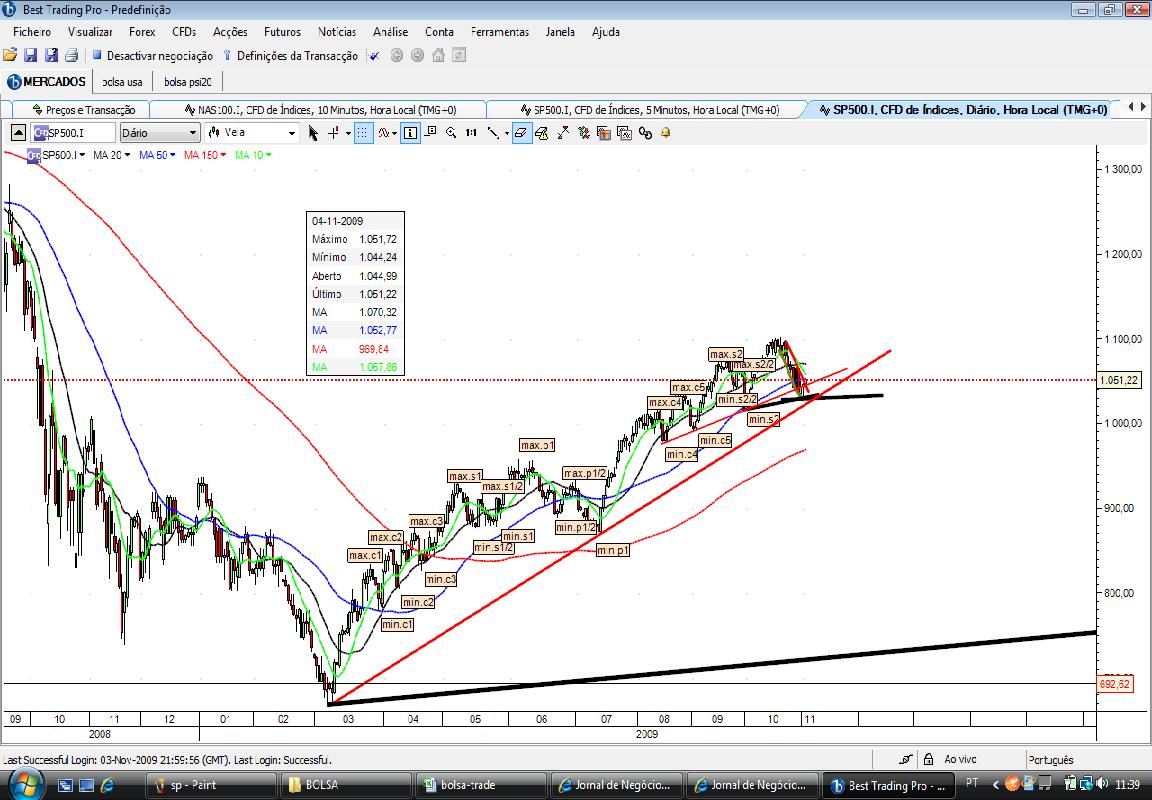Collapse toolbar with up-arrow button
This screenshot has width=1152, height=800.
tap(18, 133)
